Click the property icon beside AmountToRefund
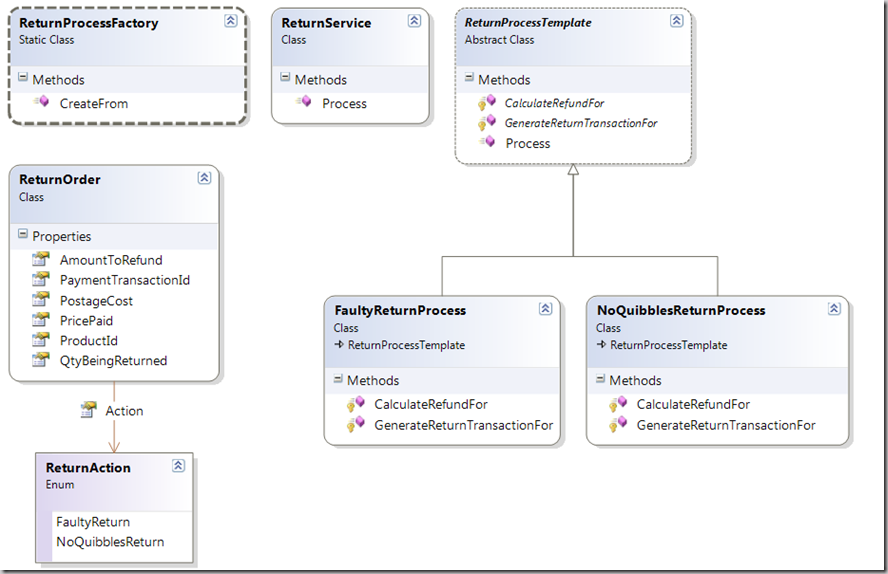The height and width of the screenshot is (574, 888). click(x=41, y=260)
